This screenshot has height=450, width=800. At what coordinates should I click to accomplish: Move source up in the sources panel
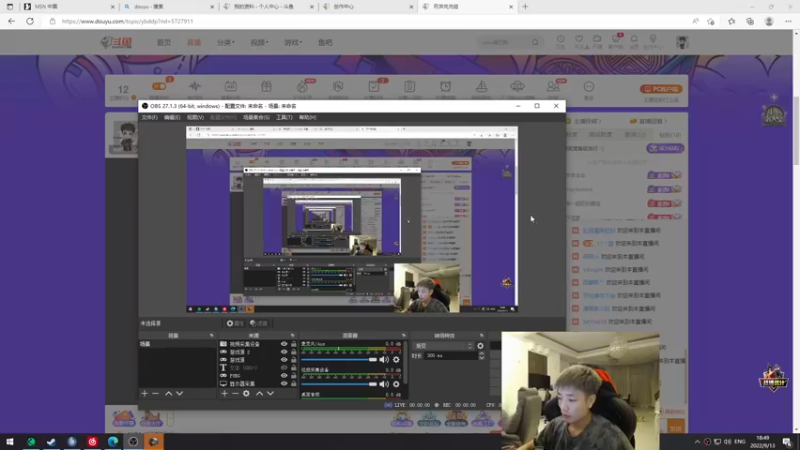259,393
